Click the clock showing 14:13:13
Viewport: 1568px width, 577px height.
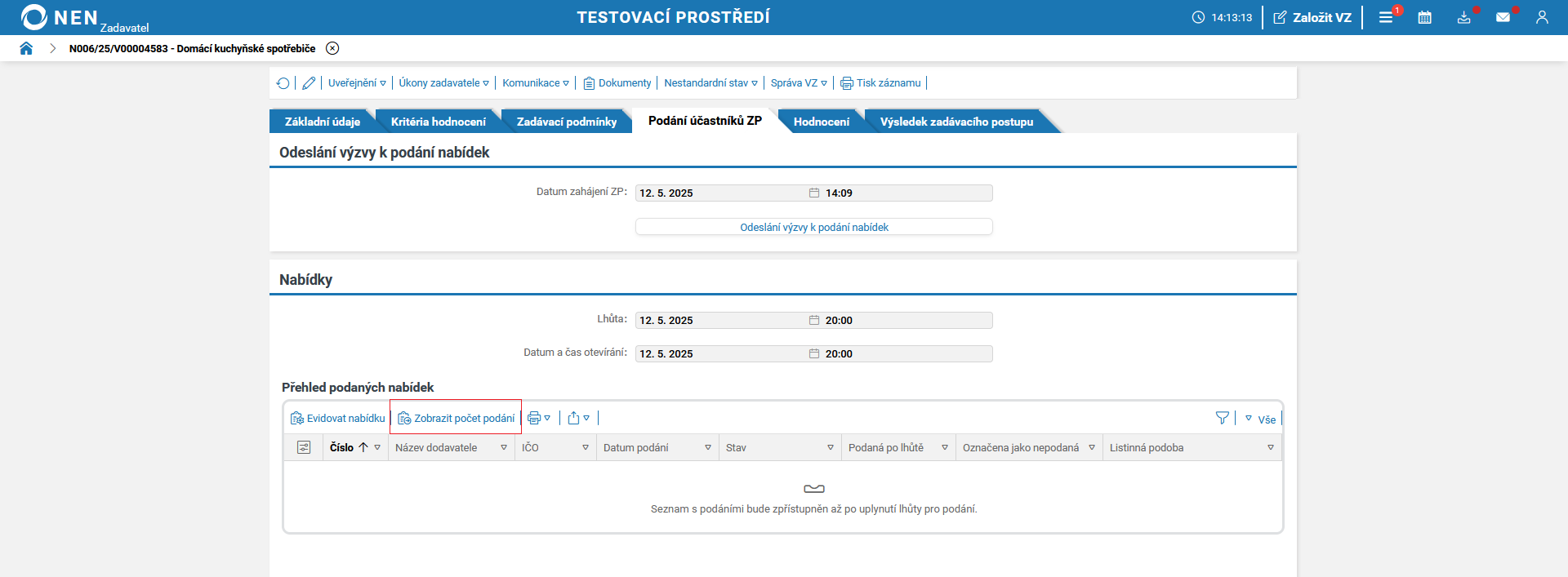coord(1222,17)
